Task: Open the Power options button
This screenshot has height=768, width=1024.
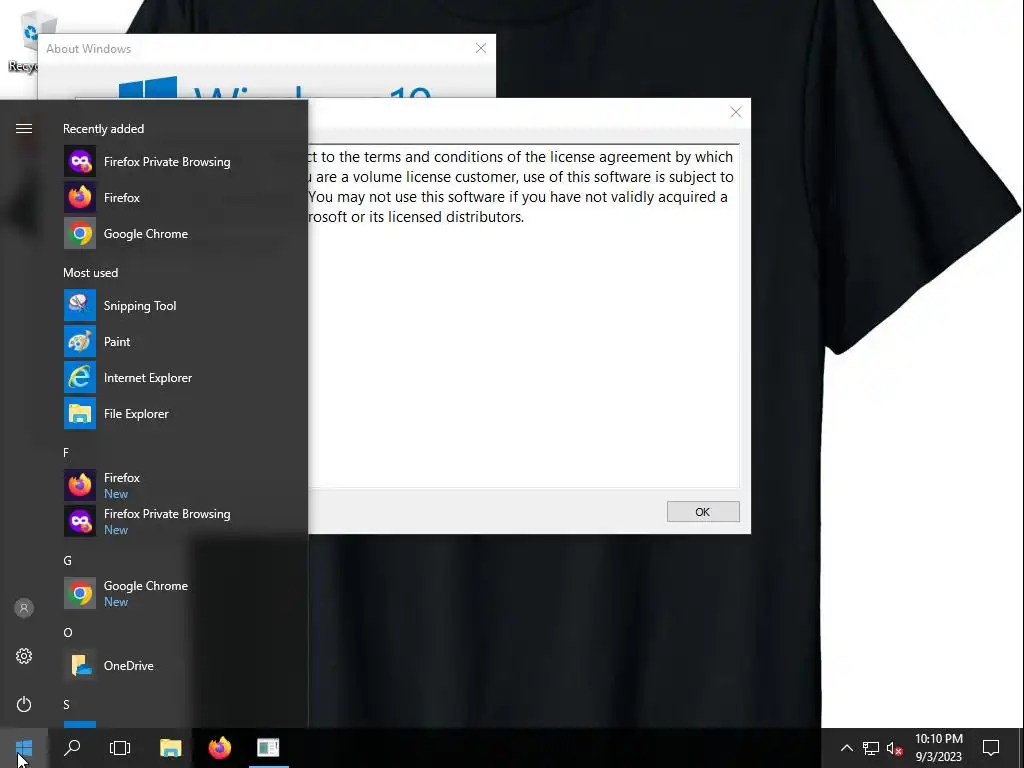Action: [24, 704]
